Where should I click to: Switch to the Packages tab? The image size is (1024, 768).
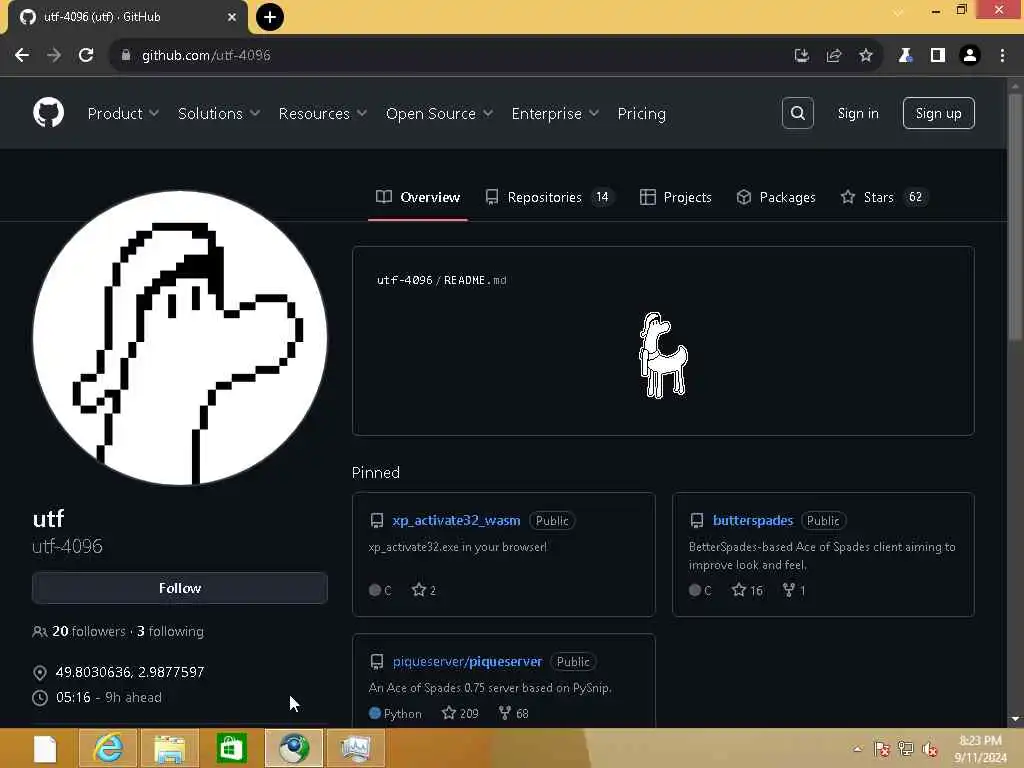776,197
